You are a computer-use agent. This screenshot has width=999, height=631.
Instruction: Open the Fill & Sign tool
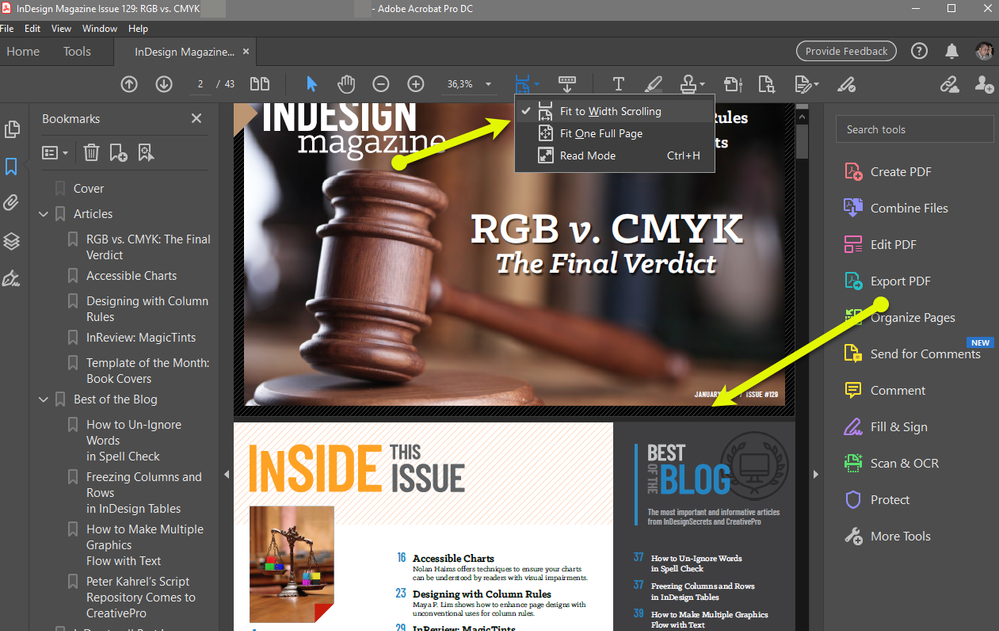click(886, 427)
